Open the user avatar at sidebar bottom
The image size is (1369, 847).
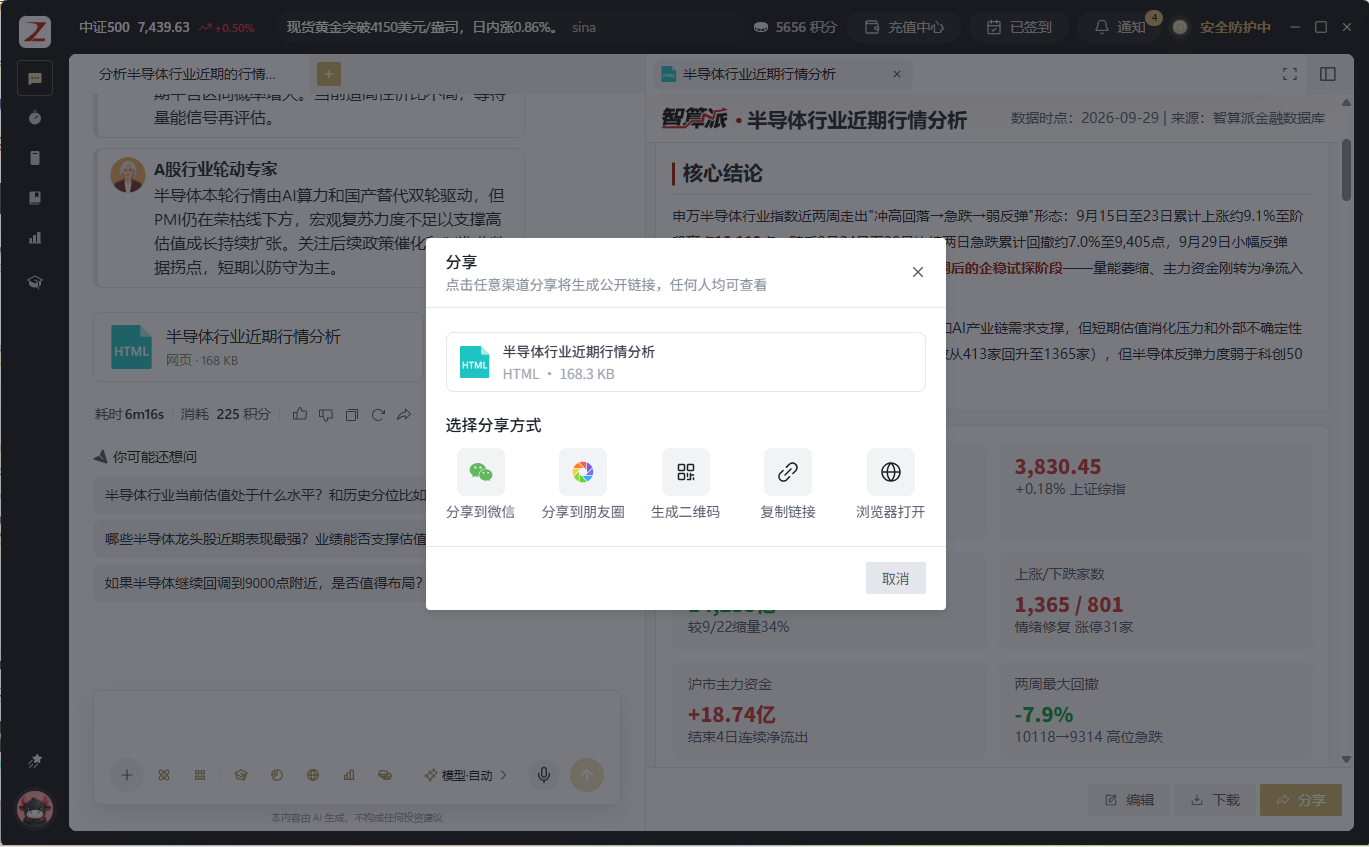point(35,809)
